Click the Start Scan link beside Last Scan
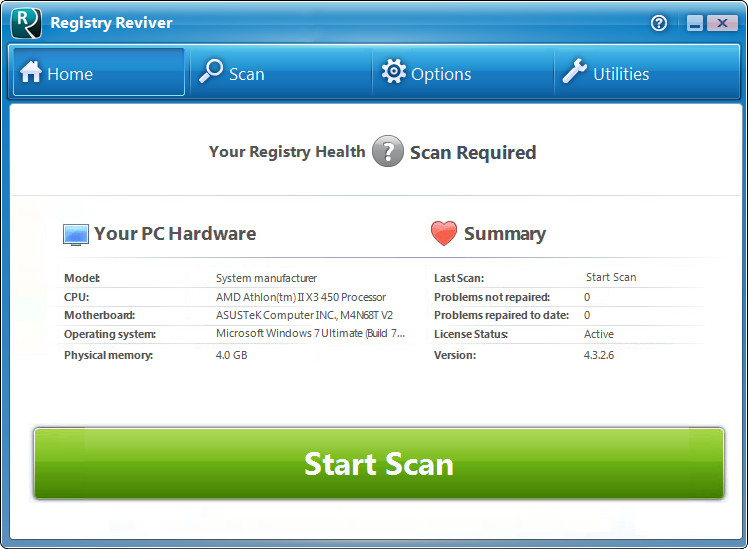Screen dimensions: 748x549 coord(611,277)
